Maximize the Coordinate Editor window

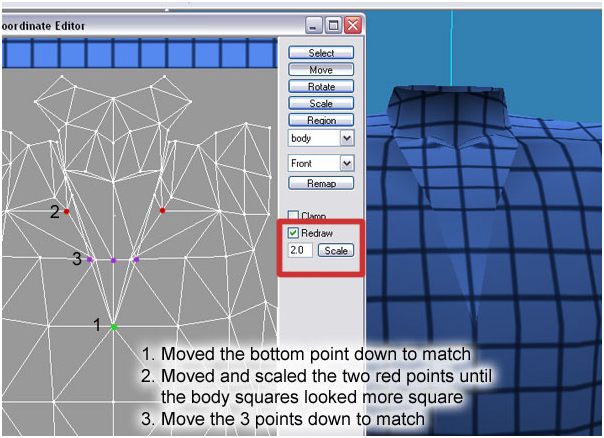pos(333,26)
